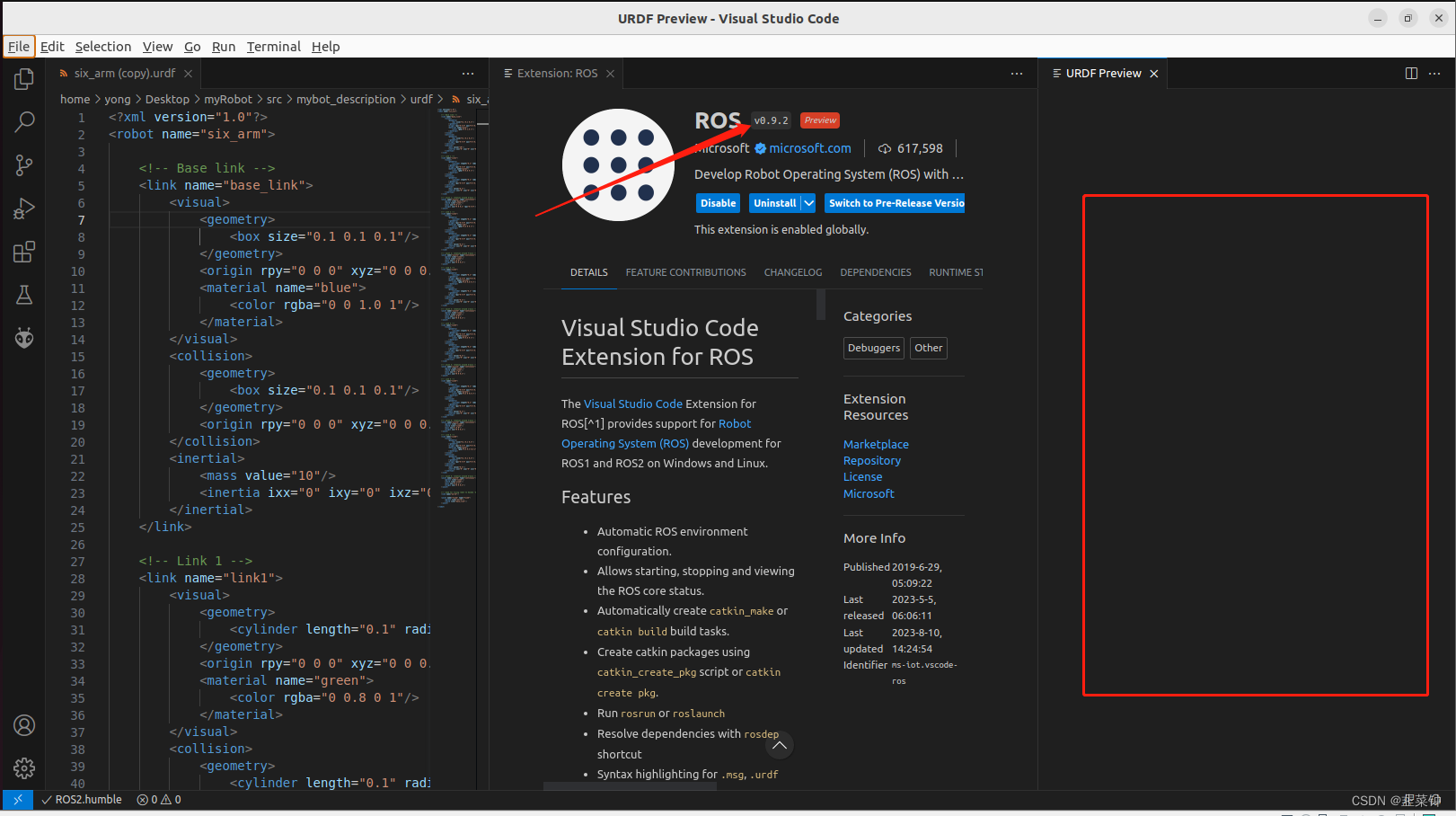Open the Testing flask view
1456x816 pixels.
click(x=24, y=295)
